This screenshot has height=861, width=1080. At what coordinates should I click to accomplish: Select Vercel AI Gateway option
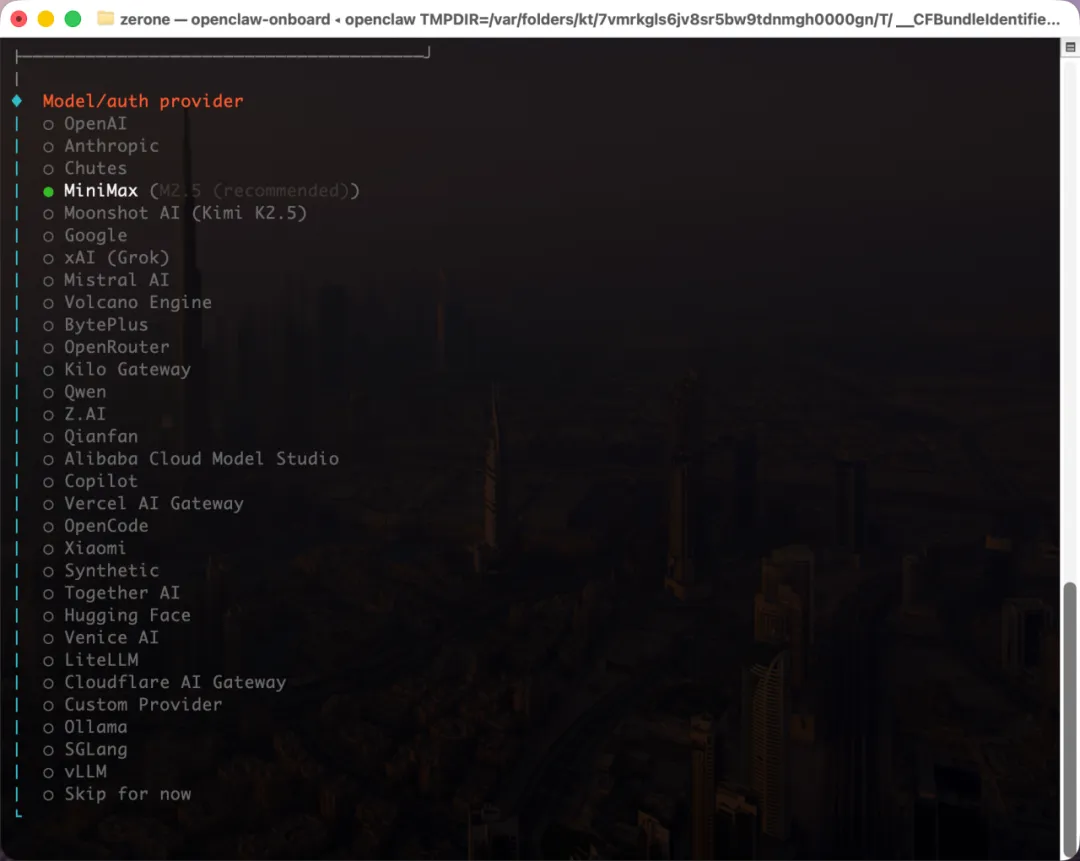coord(143,504)
